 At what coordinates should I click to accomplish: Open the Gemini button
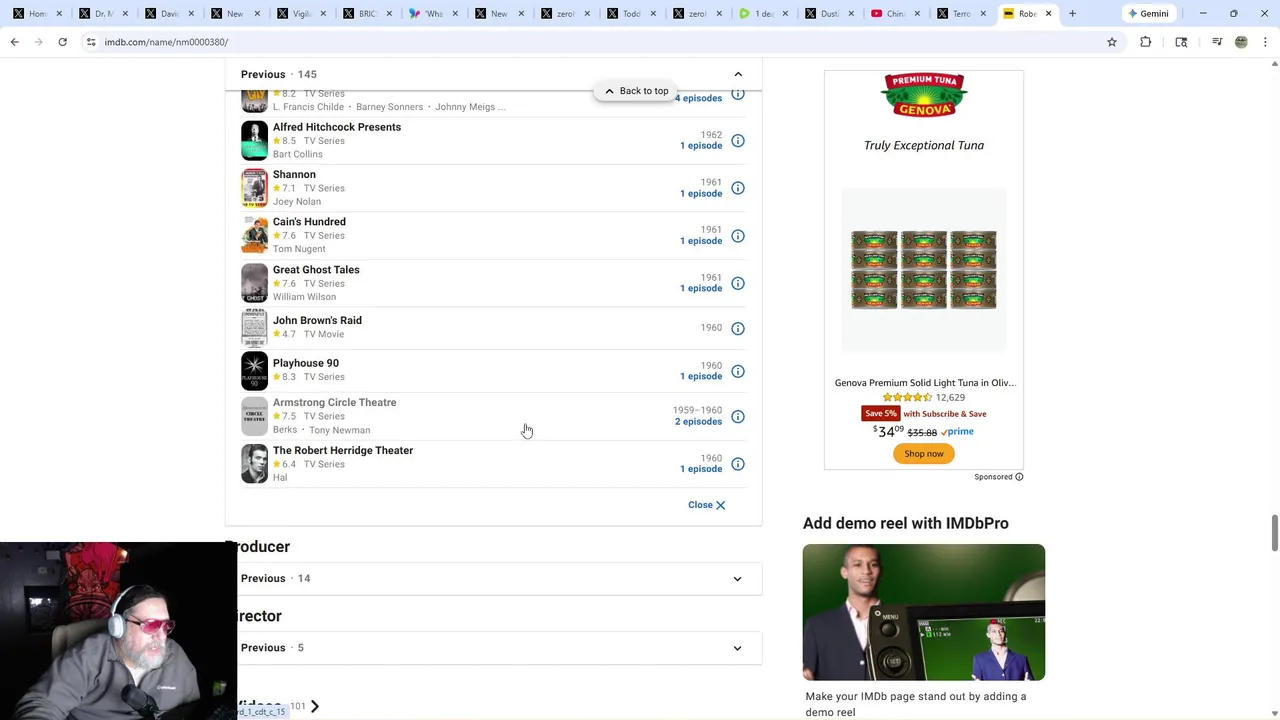click(x=1148, y=14)
